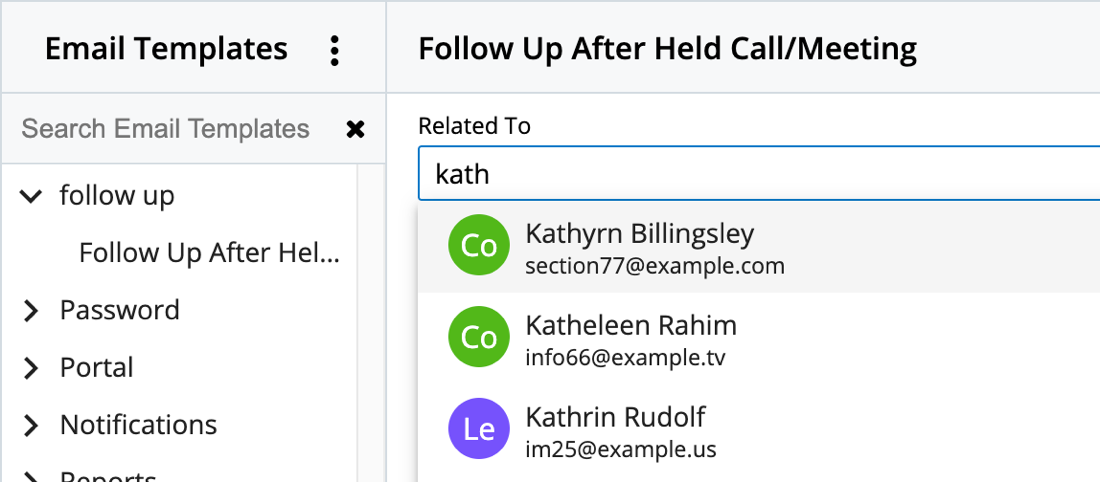Click Kathyrn Billingsley's green Co avatar
Image resolution: width=1100 pixels, height=482 pixels.
[x=480, y=246]
